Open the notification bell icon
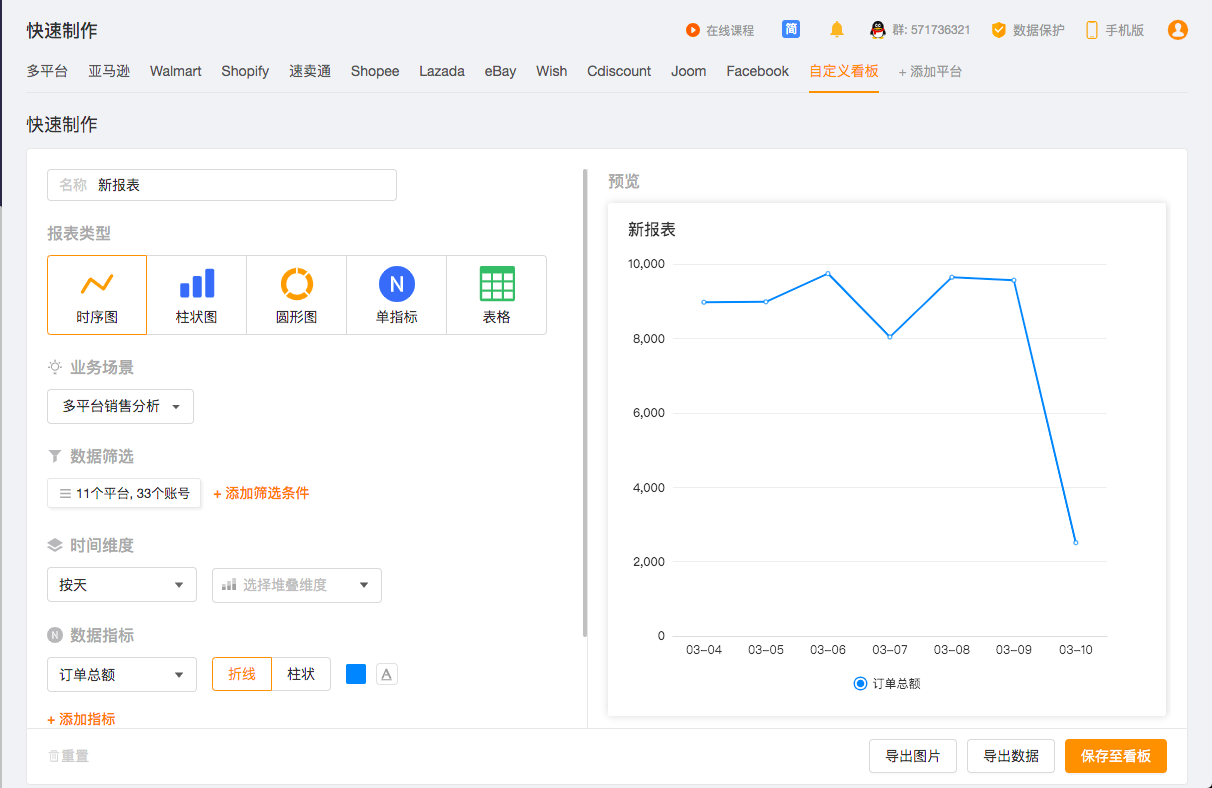The height and width of the screenshot is (788, 1212). [837, 30]
